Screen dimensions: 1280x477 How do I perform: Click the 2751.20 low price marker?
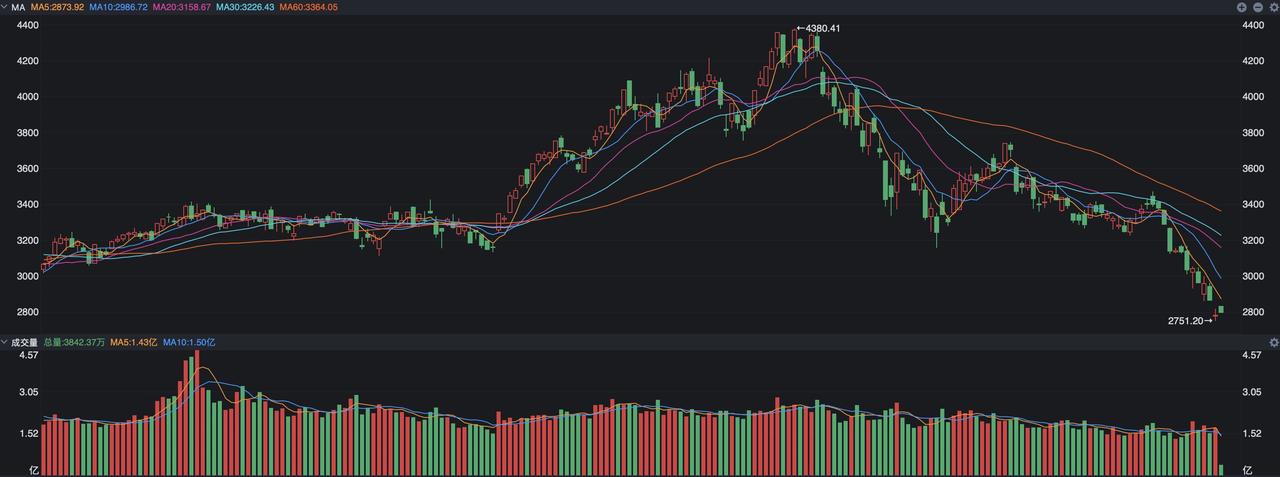(1190, 321)
